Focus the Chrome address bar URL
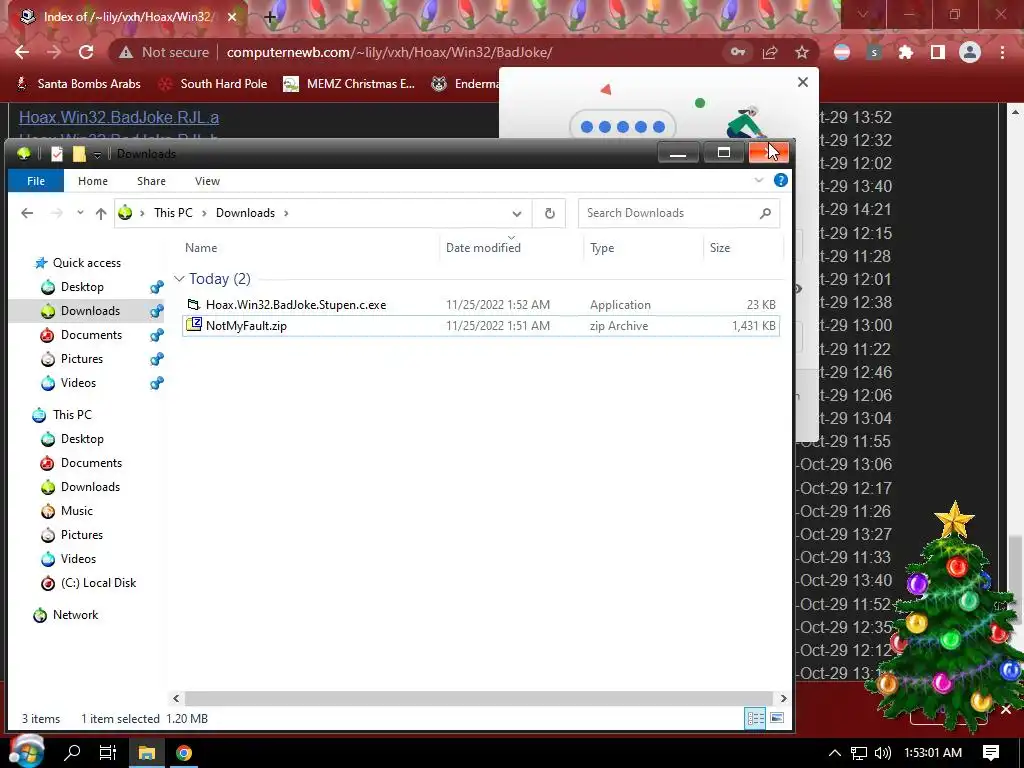 [389, 52]
